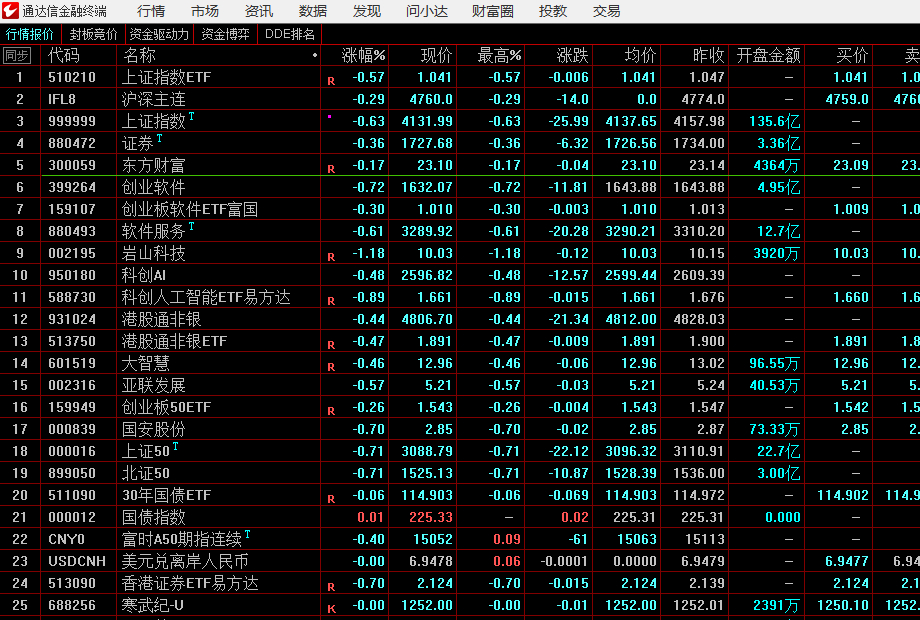920x620 pixels.
Task: Open the 行情 menu
Action: (x=151, y=11)
